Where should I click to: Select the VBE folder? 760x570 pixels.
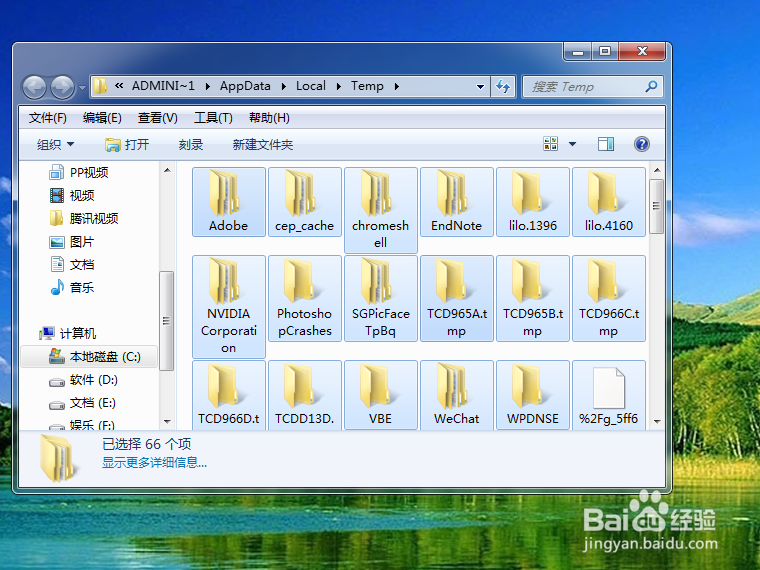point(381,395)
